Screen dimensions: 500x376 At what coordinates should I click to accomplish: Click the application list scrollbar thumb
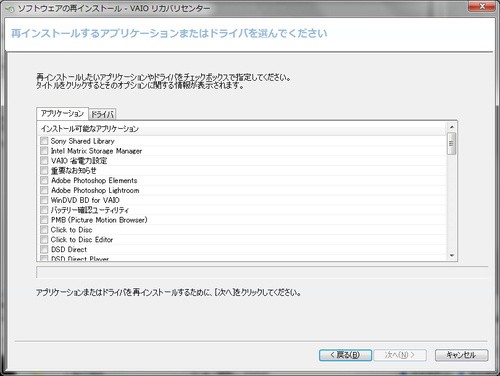[x=452, y=144]
